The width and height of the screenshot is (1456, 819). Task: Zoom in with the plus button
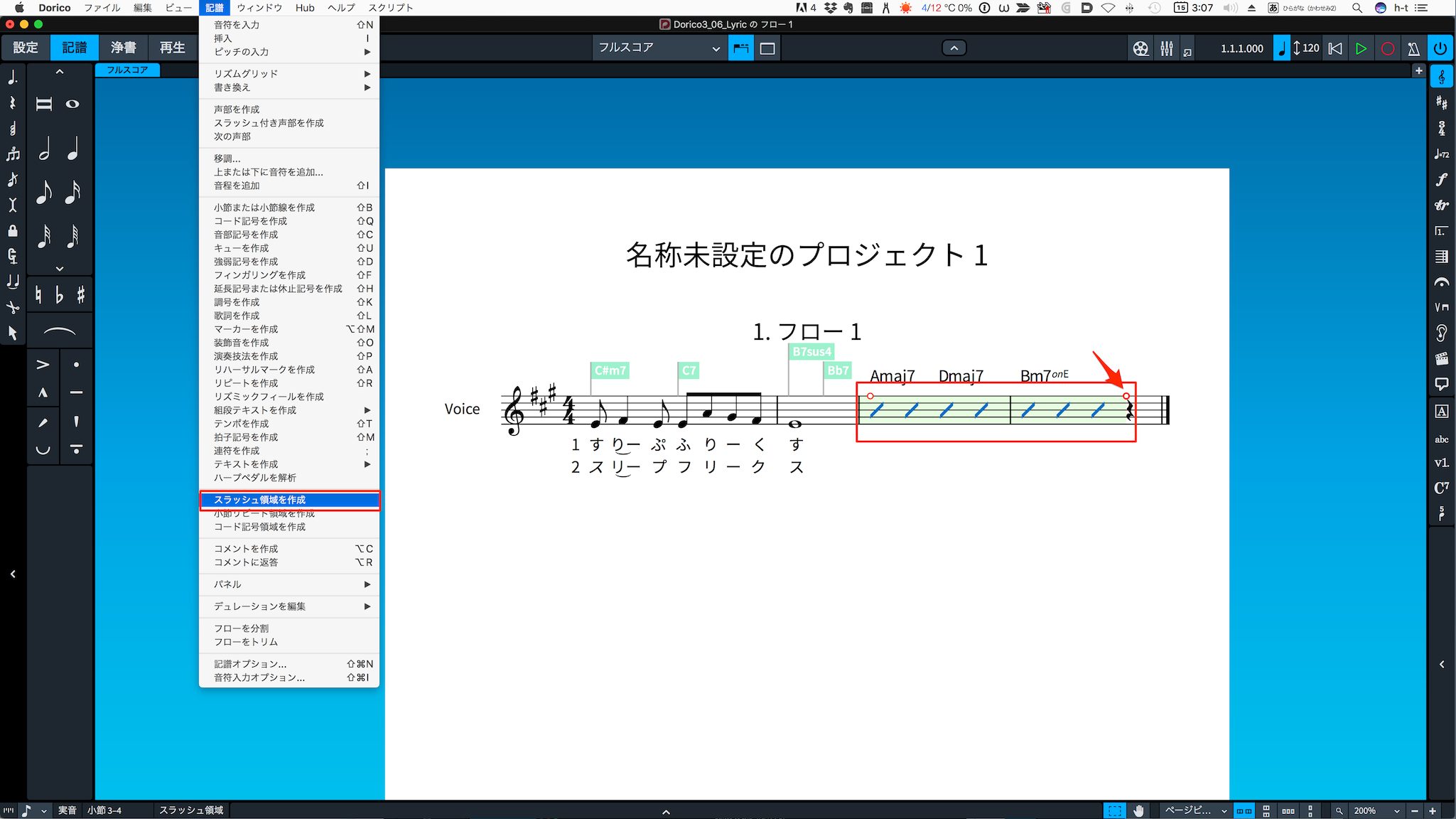[1433, 810]
